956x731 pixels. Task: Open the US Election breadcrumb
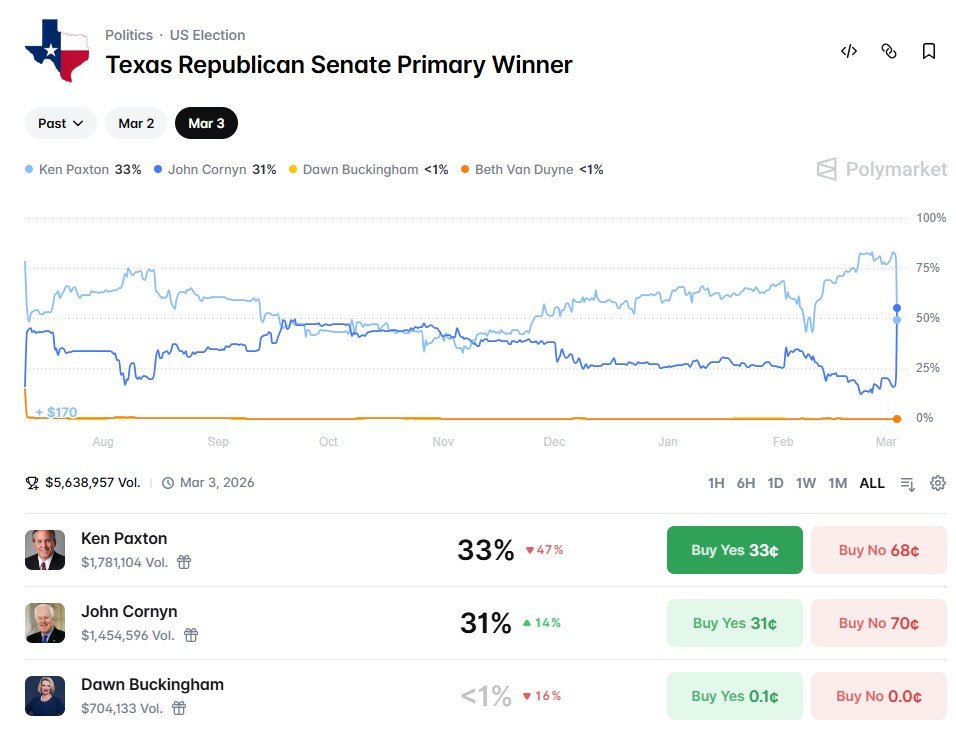tap(207, 34)
